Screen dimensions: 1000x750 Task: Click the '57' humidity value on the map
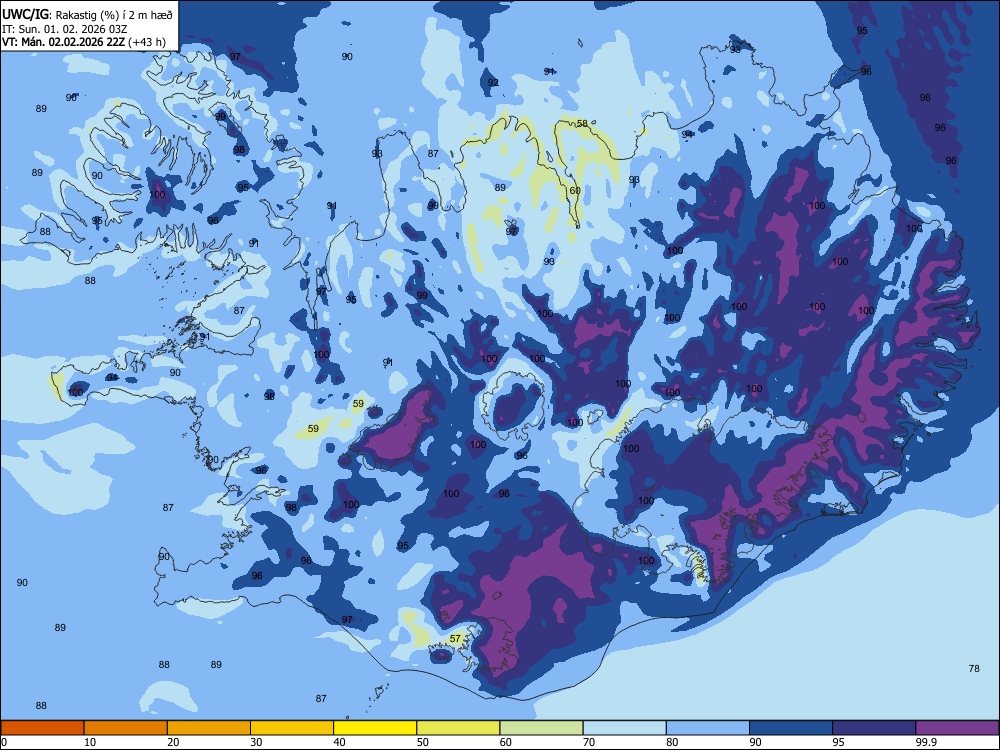pos(455,638)
